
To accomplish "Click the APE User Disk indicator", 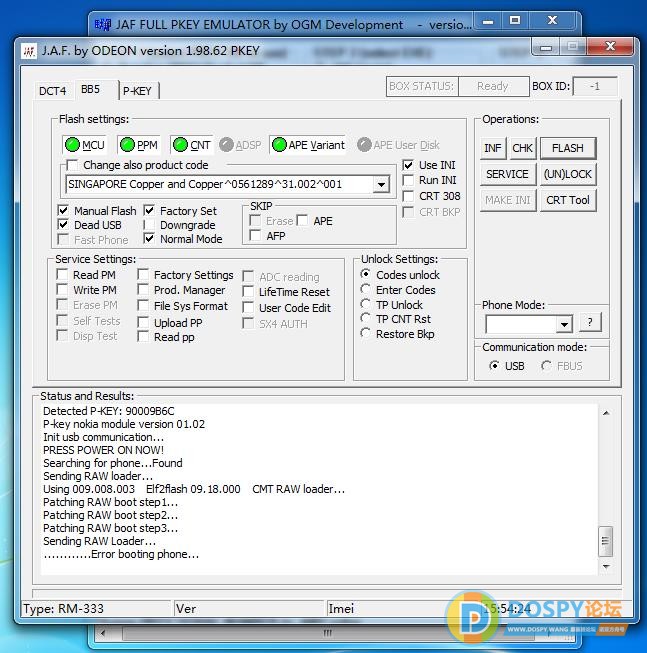I will point(398,145).
